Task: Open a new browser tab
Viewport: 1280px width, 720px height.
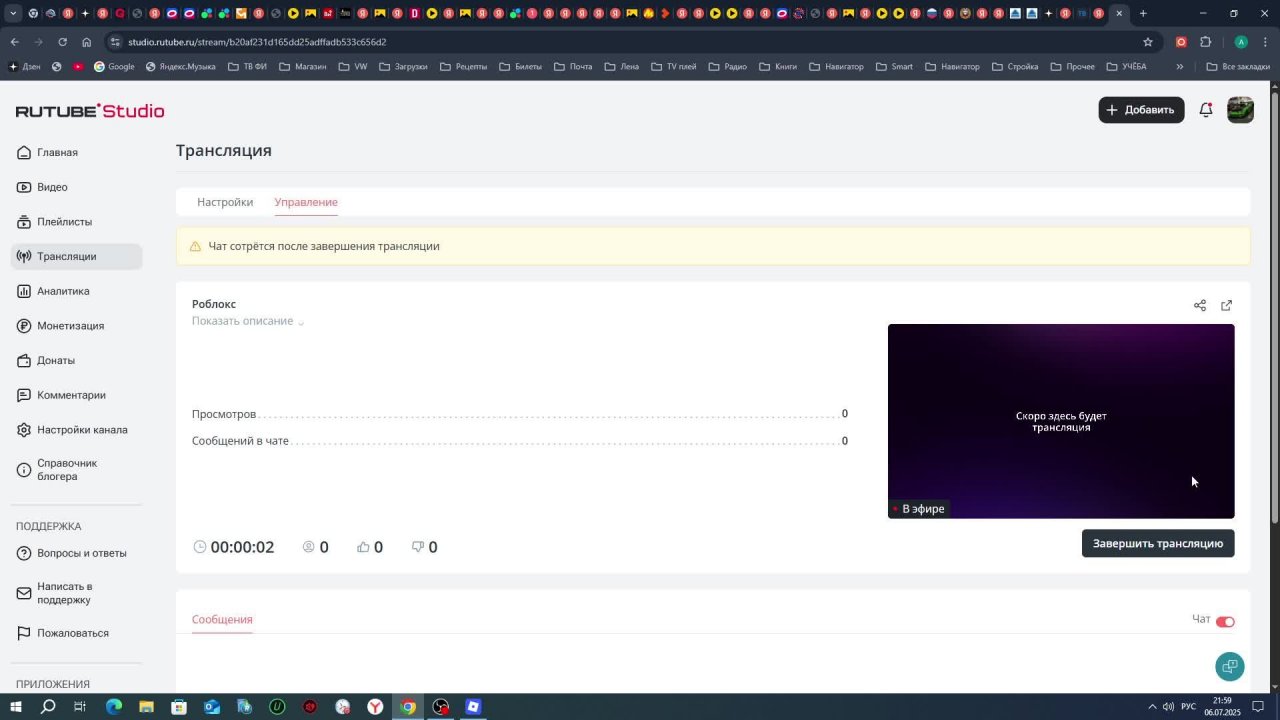Action: (x=1143, y=13)
